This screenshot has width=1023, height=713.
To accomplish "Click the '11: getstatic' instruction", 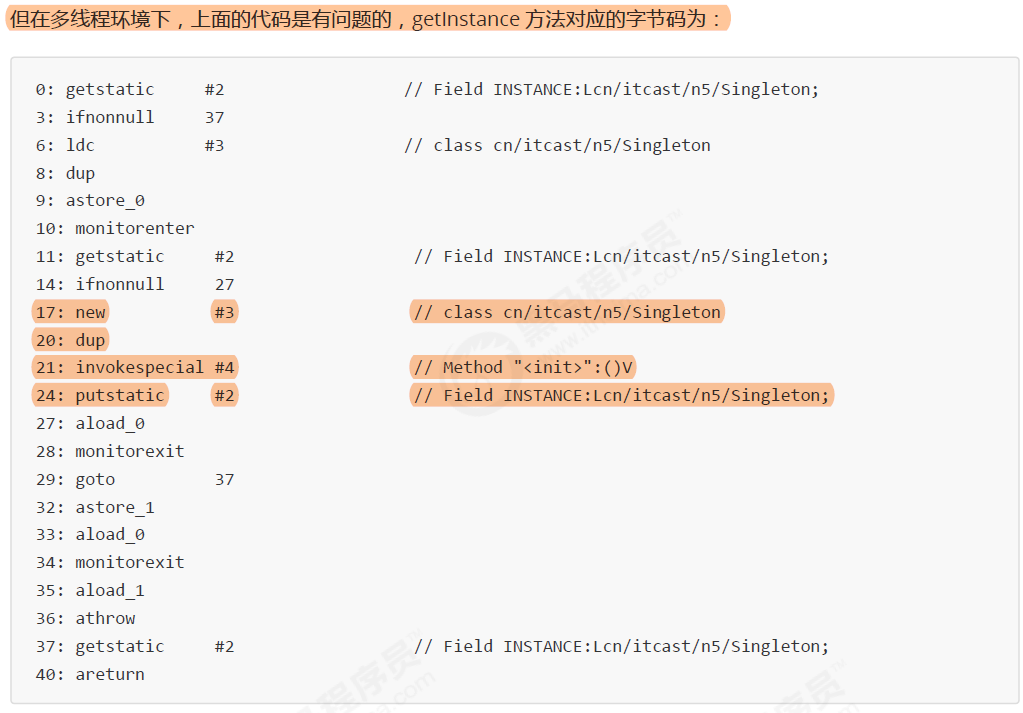I will [100, 257].
